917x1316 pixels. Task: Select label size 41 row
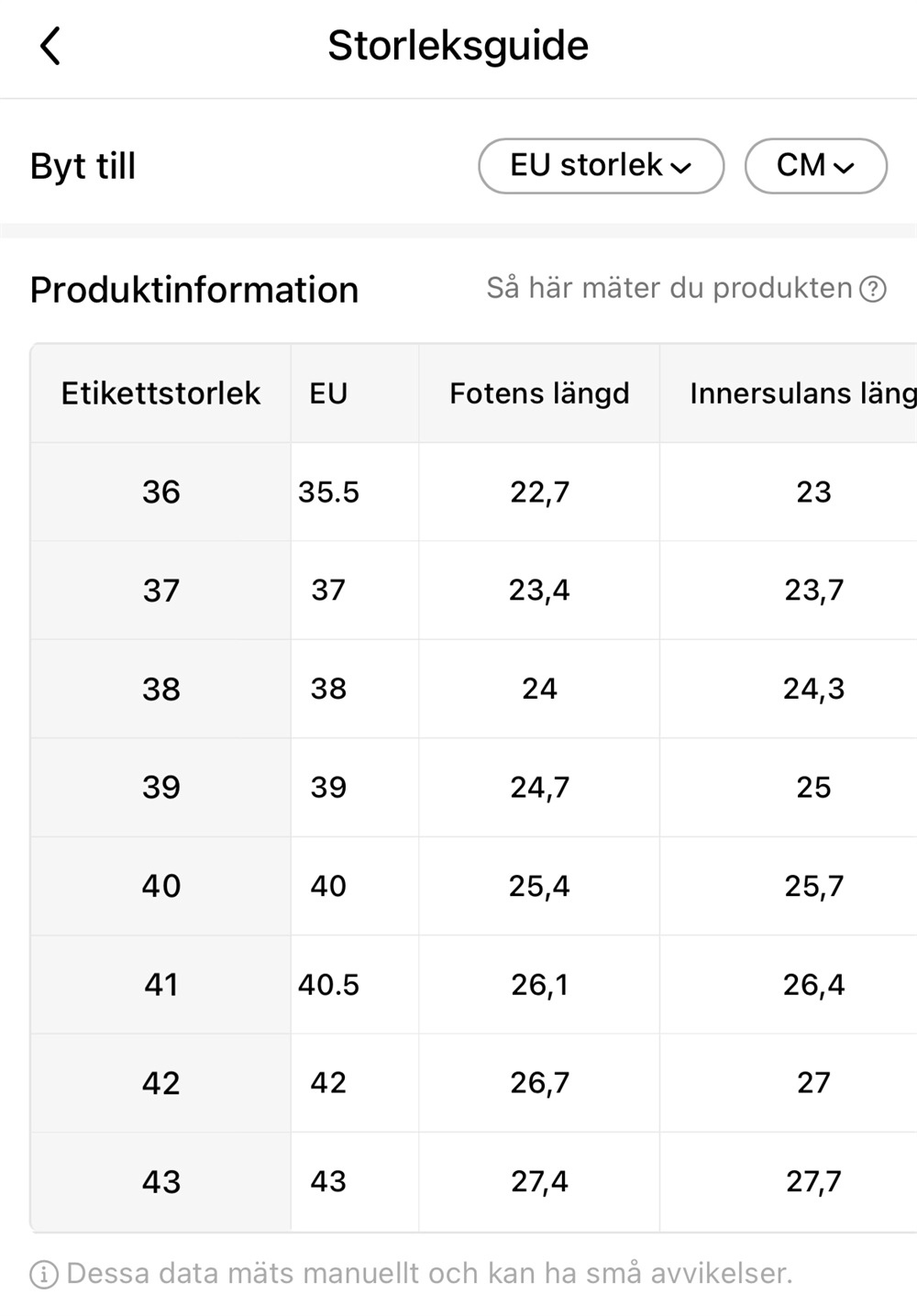pyautogui.click(x=160, y=985)
